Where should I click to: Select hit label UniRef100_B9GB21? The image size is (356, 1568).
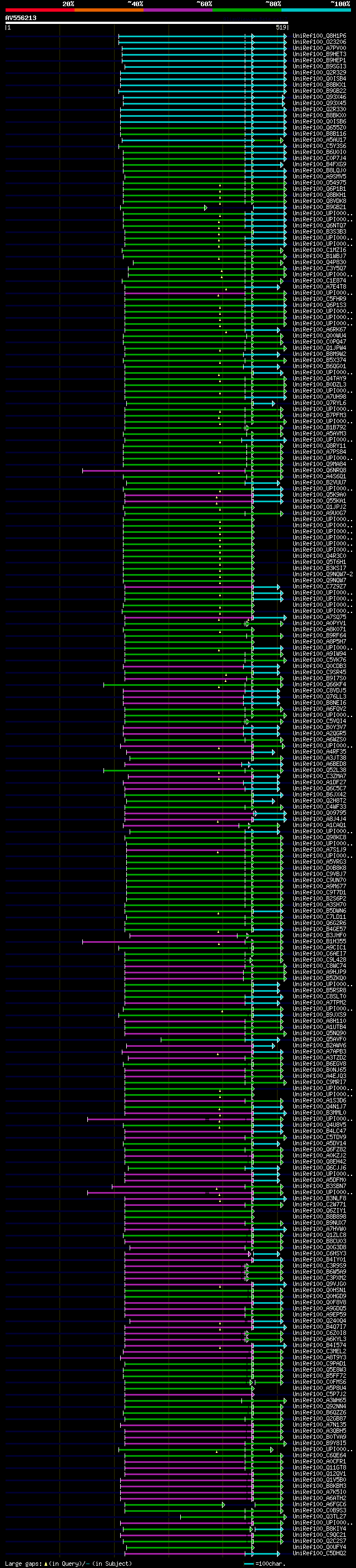coord(319,207)
